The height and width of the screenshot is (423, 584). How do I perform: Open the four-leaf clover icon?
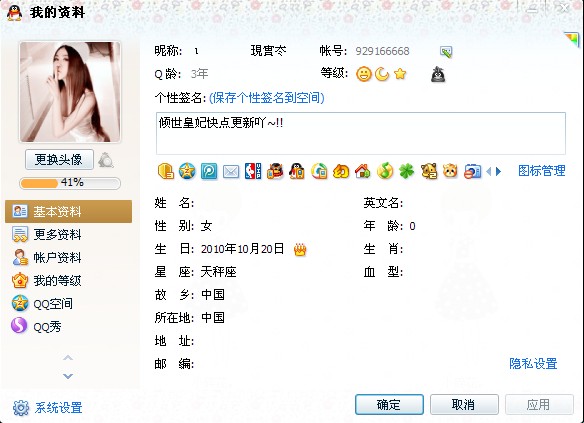407,172
